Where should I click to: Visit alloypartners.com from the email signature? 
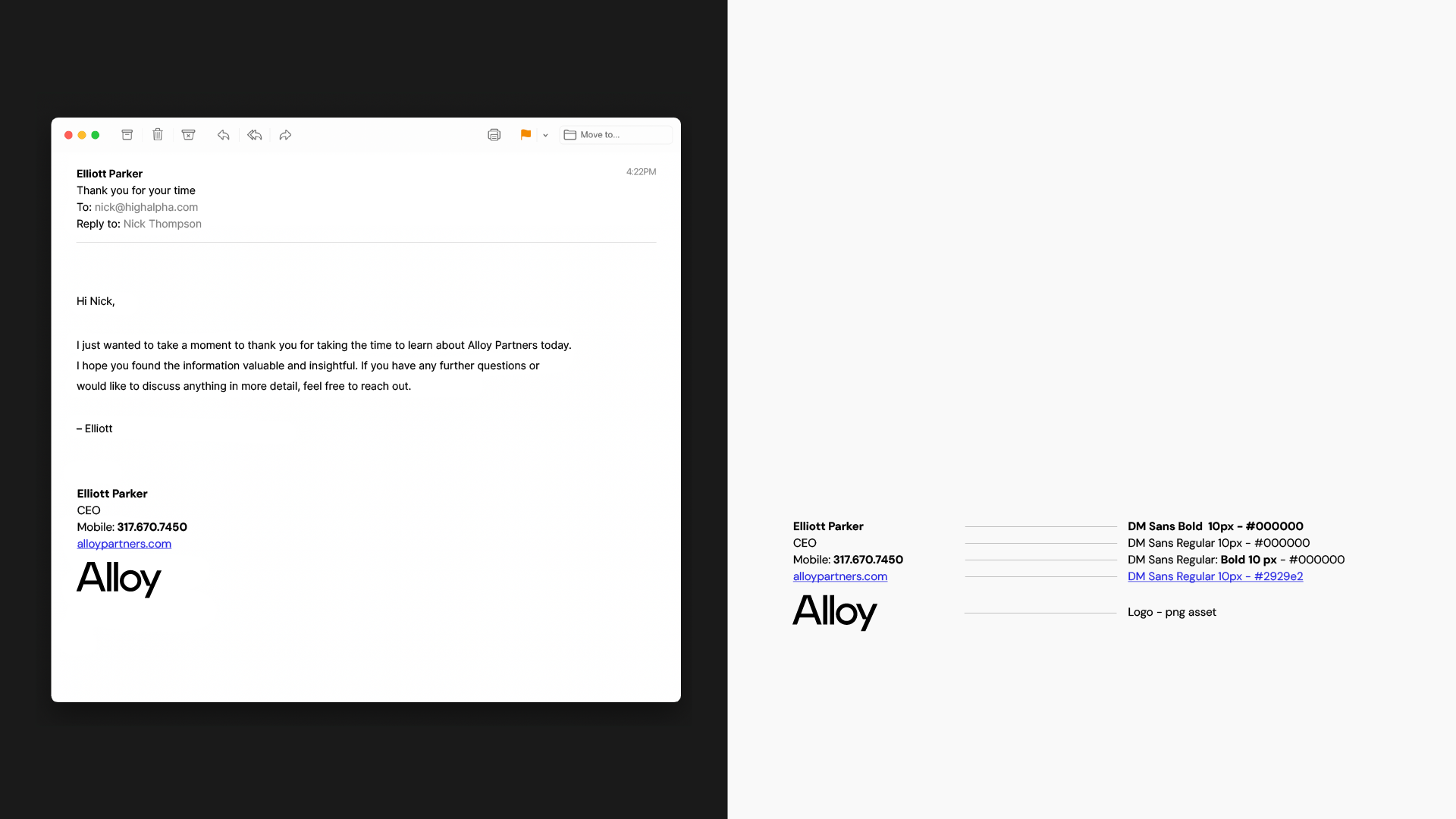point(124,544)
